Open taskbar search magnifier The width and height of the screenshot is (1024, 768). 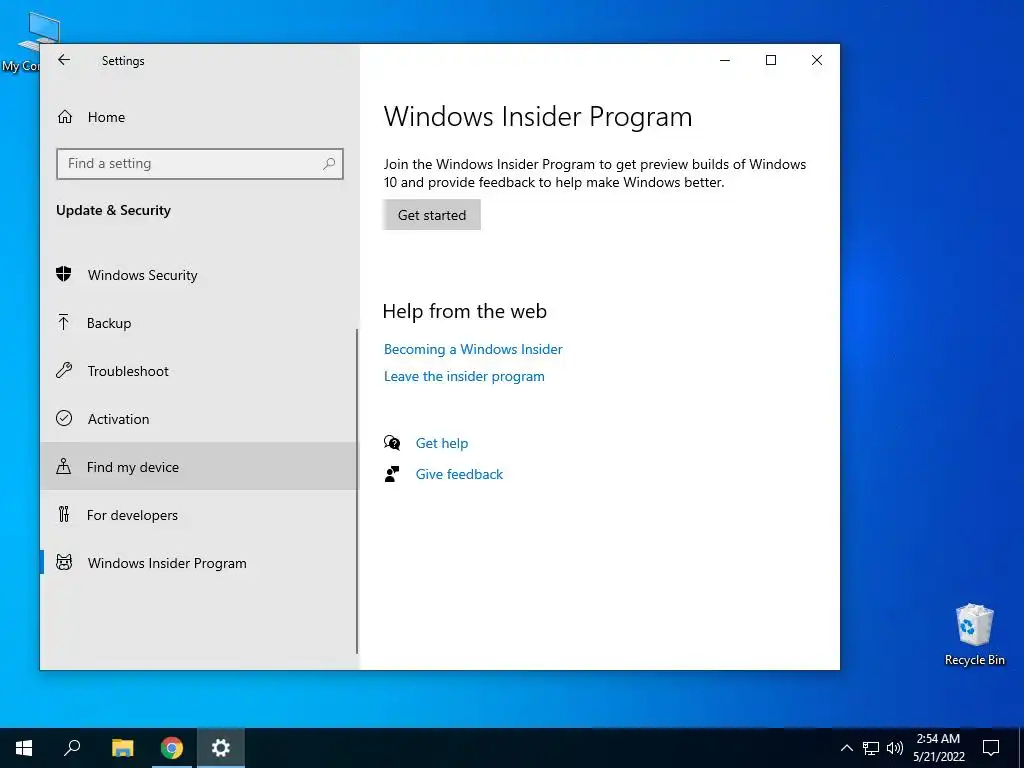pyautogui.click(x=72, y=748)
